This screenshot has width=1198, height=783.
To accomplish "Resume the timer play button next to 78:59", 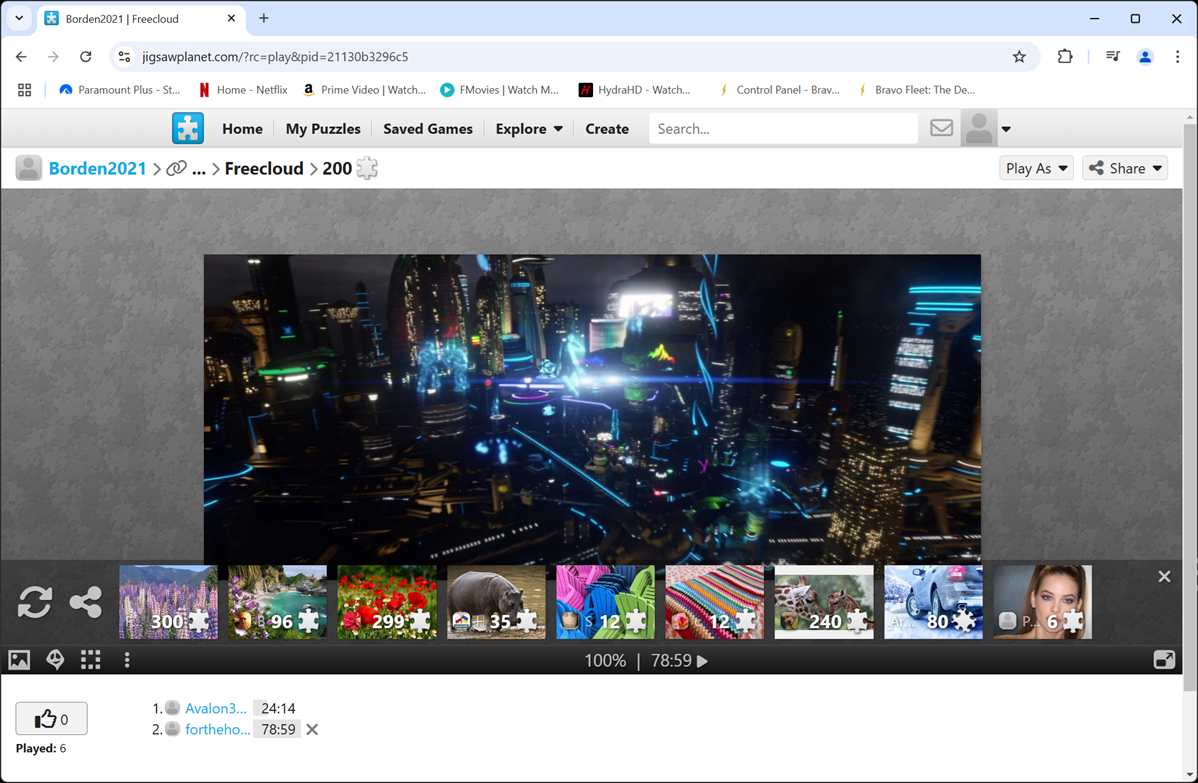I will click(702, 661).
